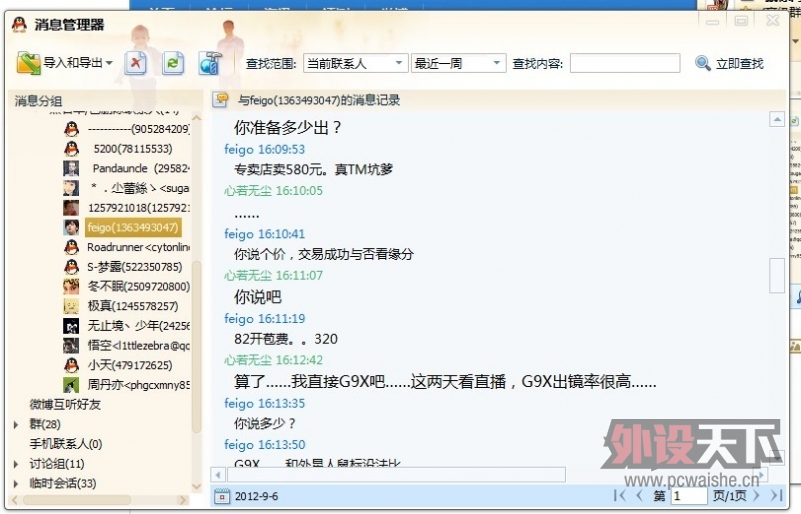801x514 pixels.
Task: Click the contact list horizontal scroll left arrow
Action: 14,500
